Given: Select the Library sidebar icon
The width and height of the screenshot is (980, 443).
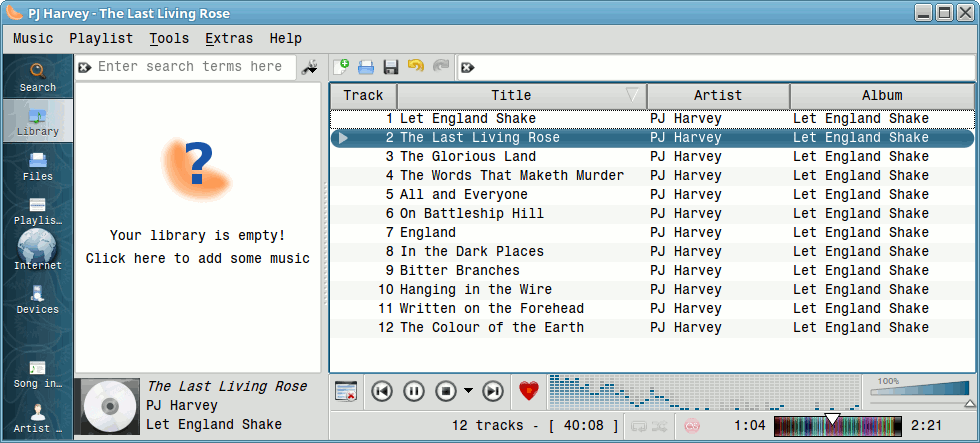Looking at the screenshot, I should click(x=38, y=121).
